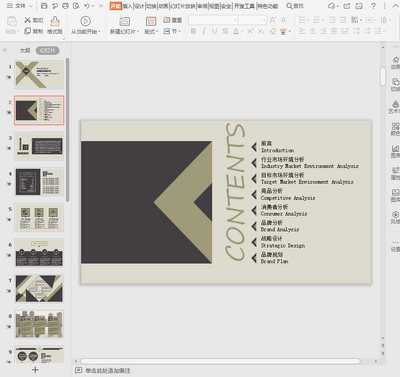Increase font size with the larger A icon

(273, 20)
